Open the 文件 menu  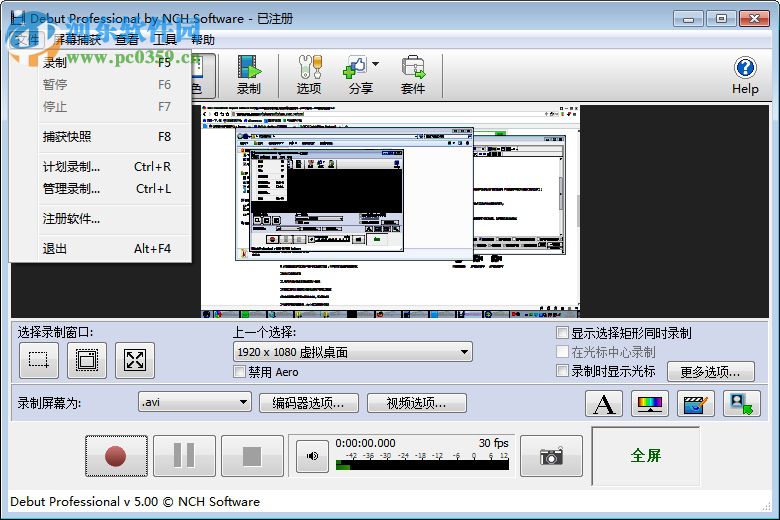26,39
